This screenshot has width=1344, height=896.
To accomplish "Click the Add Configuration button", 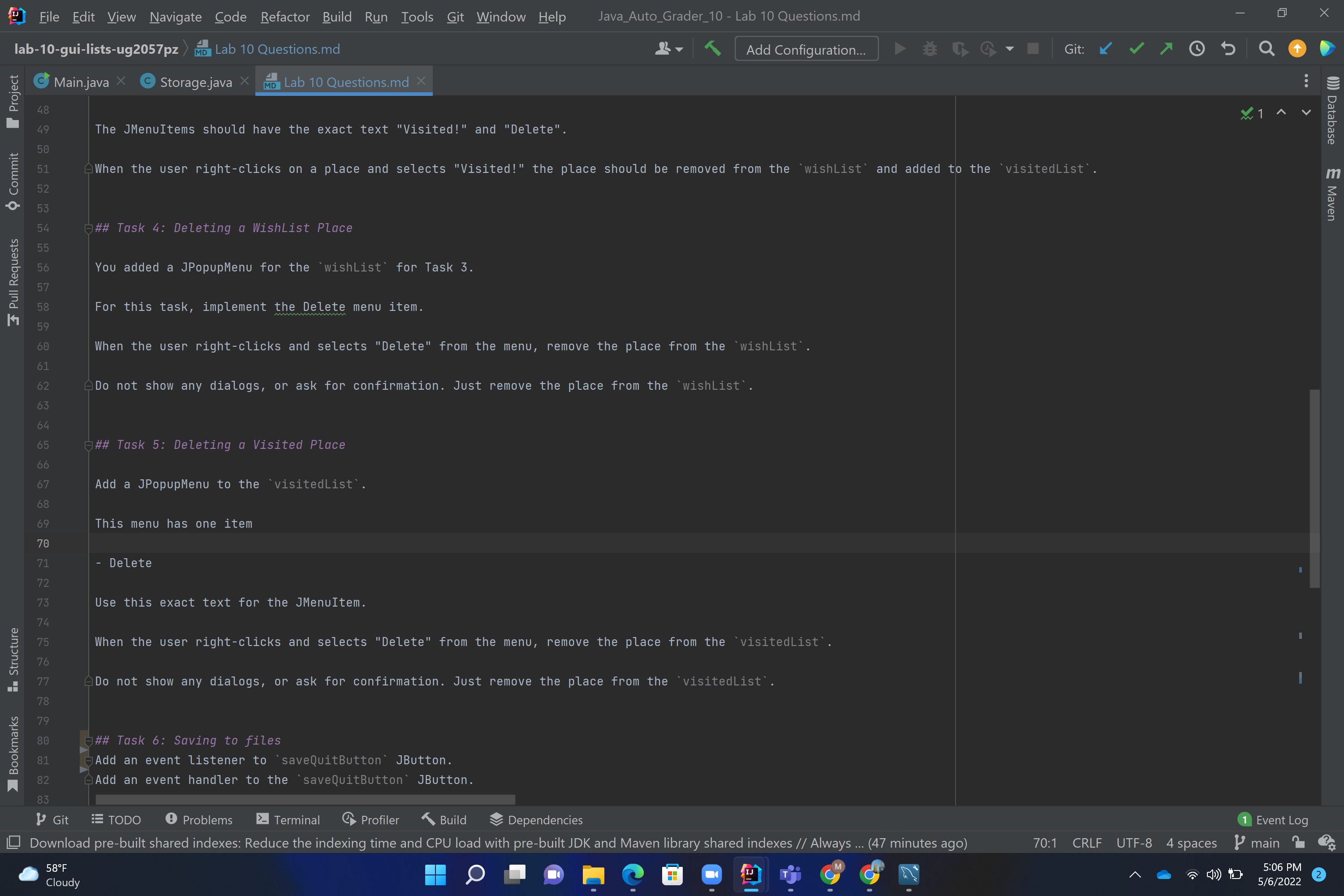I will [x=806, y=49].
